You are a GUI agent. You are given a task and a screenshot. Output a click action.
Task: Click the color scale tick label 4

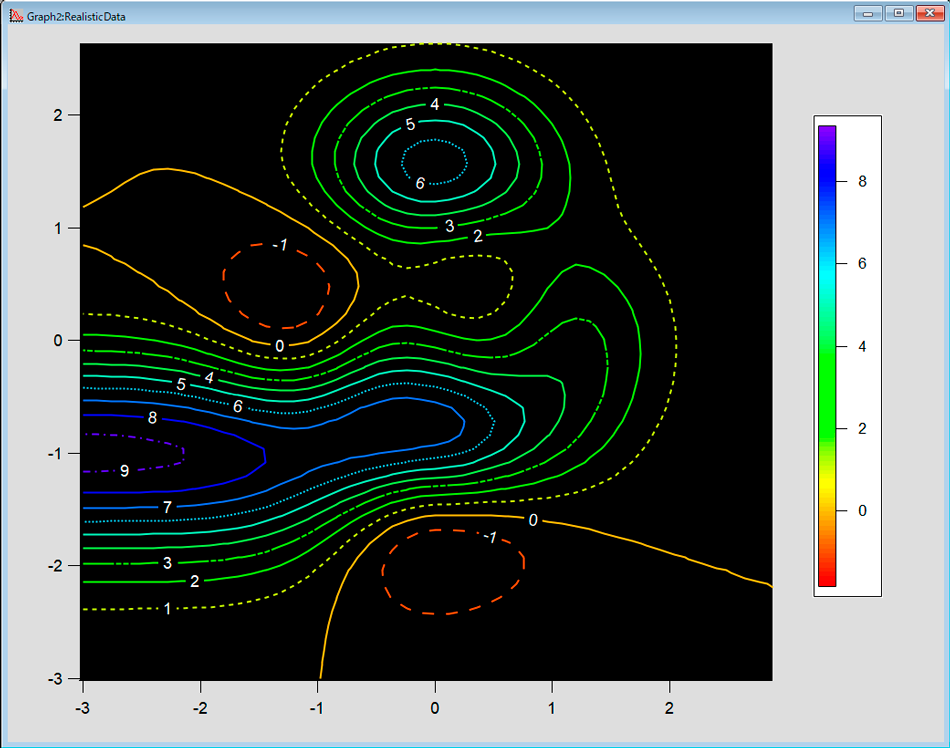coord(862,346)
